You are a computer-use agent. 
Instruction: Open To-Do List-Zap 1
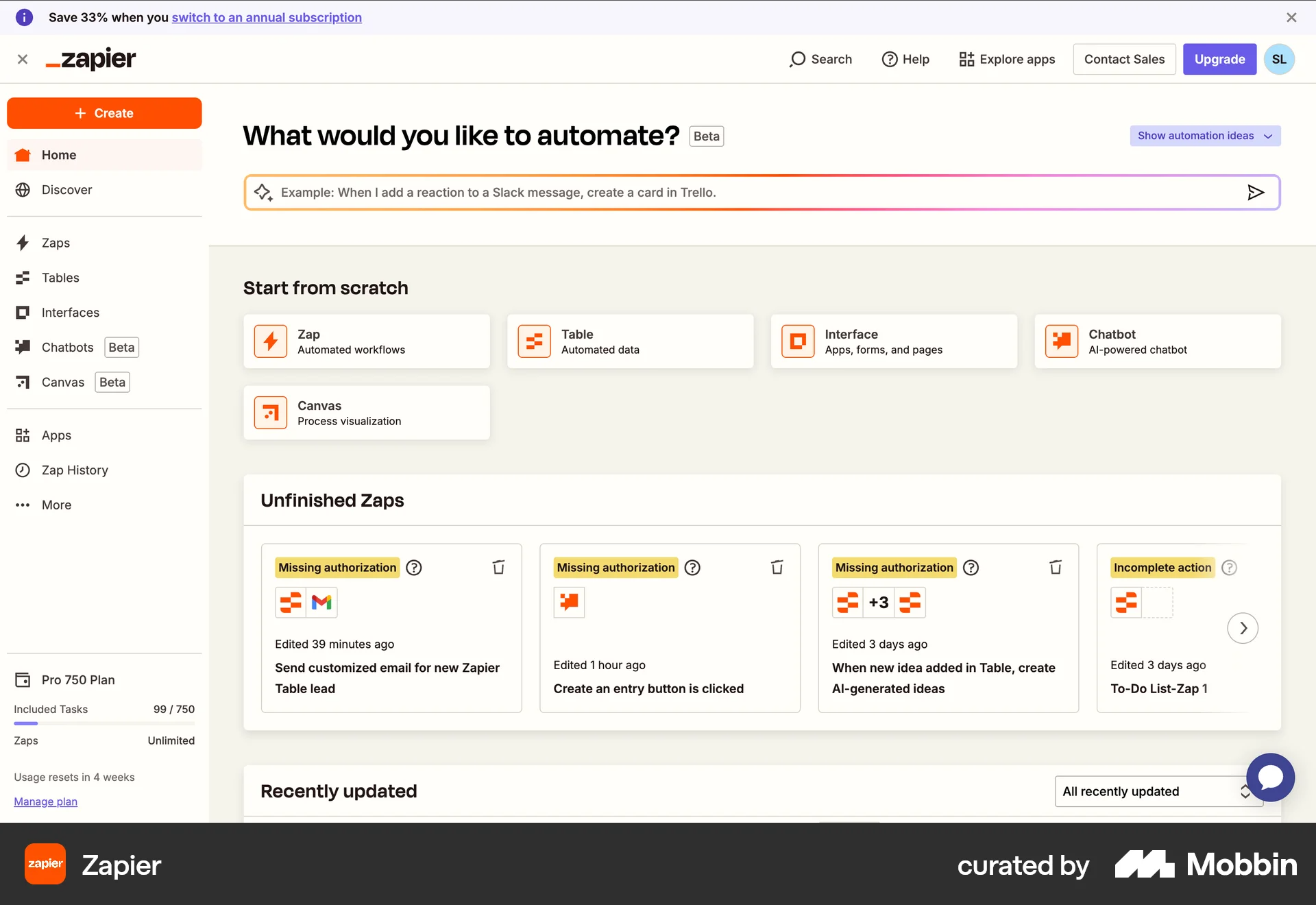point(1159,689)
